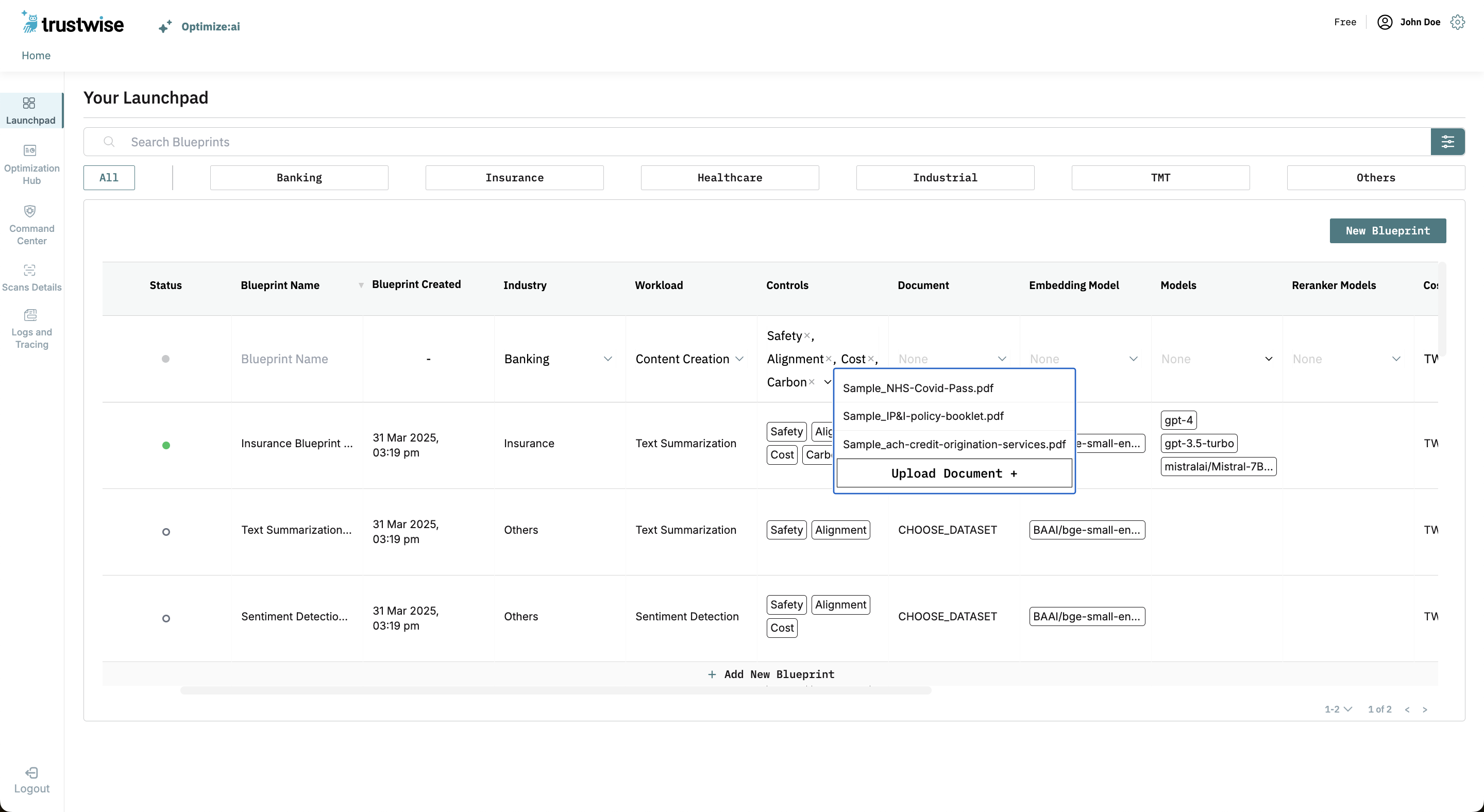Open the Logs and Tracing icon
This screenshot has height=812, width=1484.
click(30, 315)
